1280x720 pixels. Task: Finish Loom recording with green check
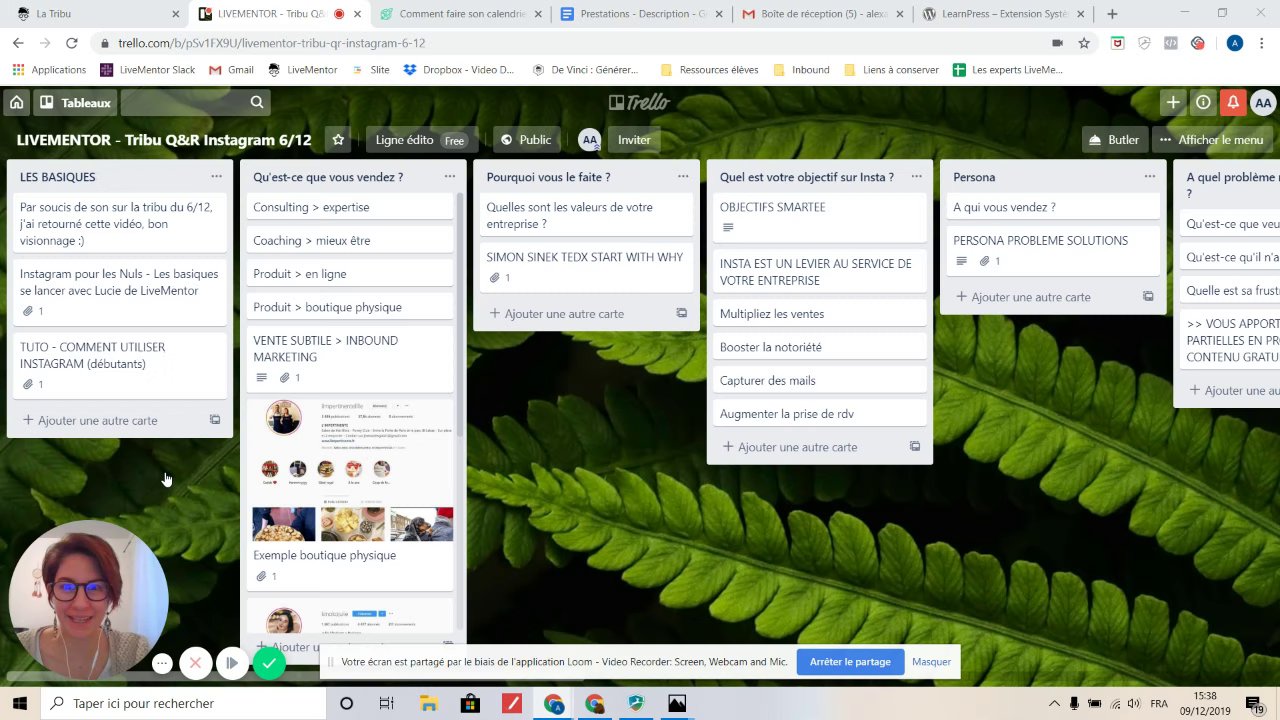click(269, 663)
